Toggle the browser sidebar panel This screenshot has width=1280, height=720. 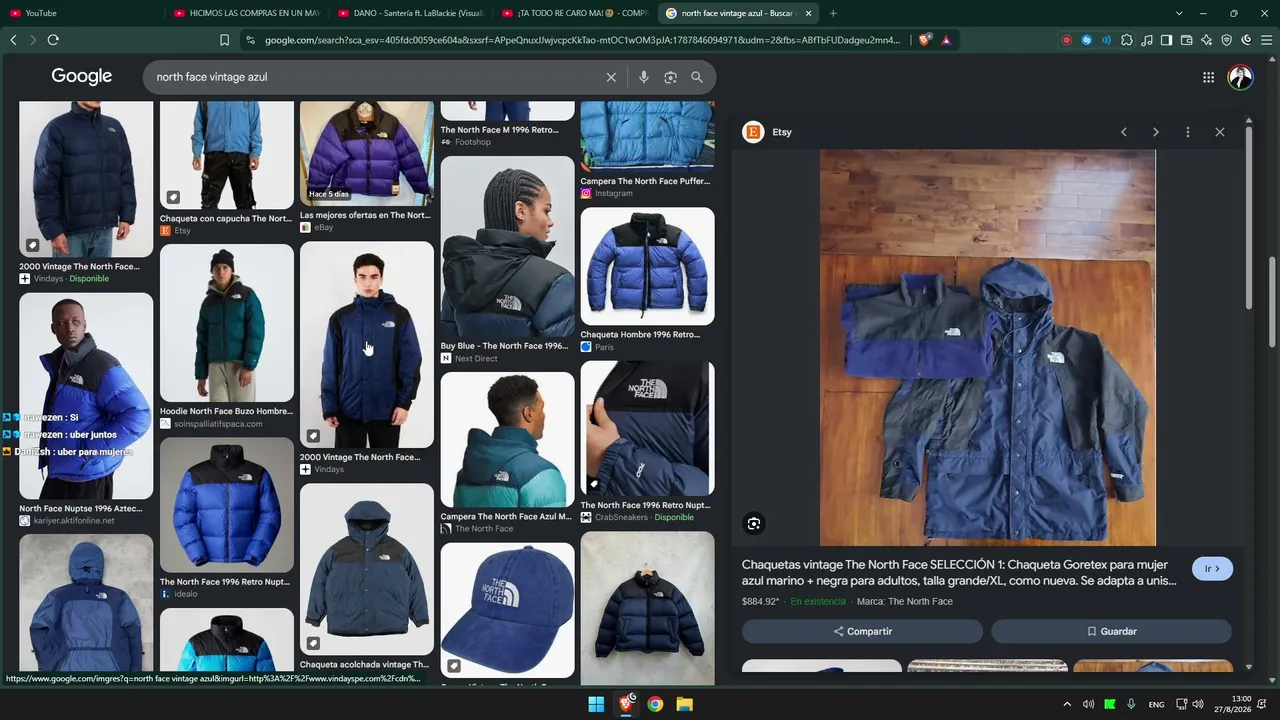click(1166, 40)
